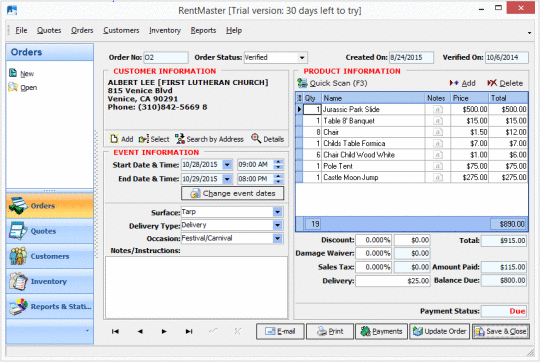View customer Details
540x362 pixels.
pyautogui.click(x=268, y=139)
